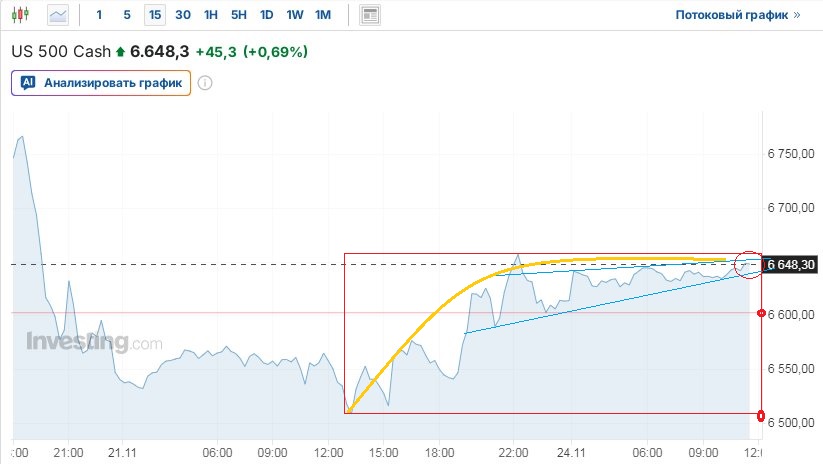Switch to the 15 minute interval
The height and width of the screenshot is (464, 823).
coord(155,15)
